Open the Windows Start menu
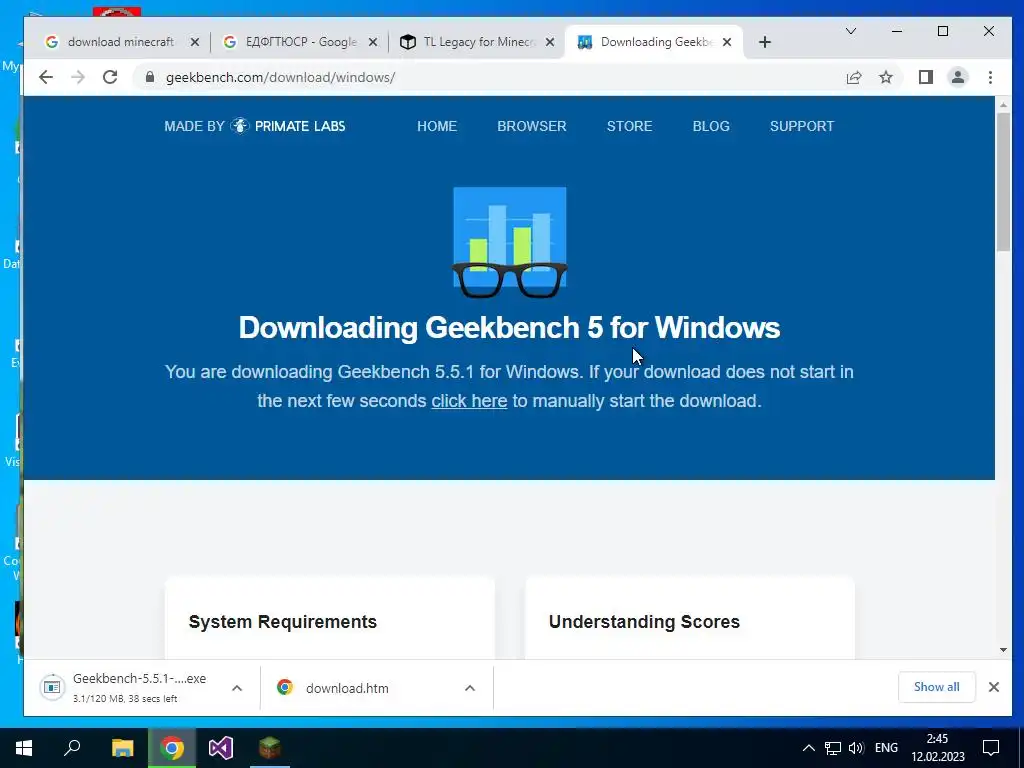The width and height of the screenshot is (1024, 768). point(24,748)
